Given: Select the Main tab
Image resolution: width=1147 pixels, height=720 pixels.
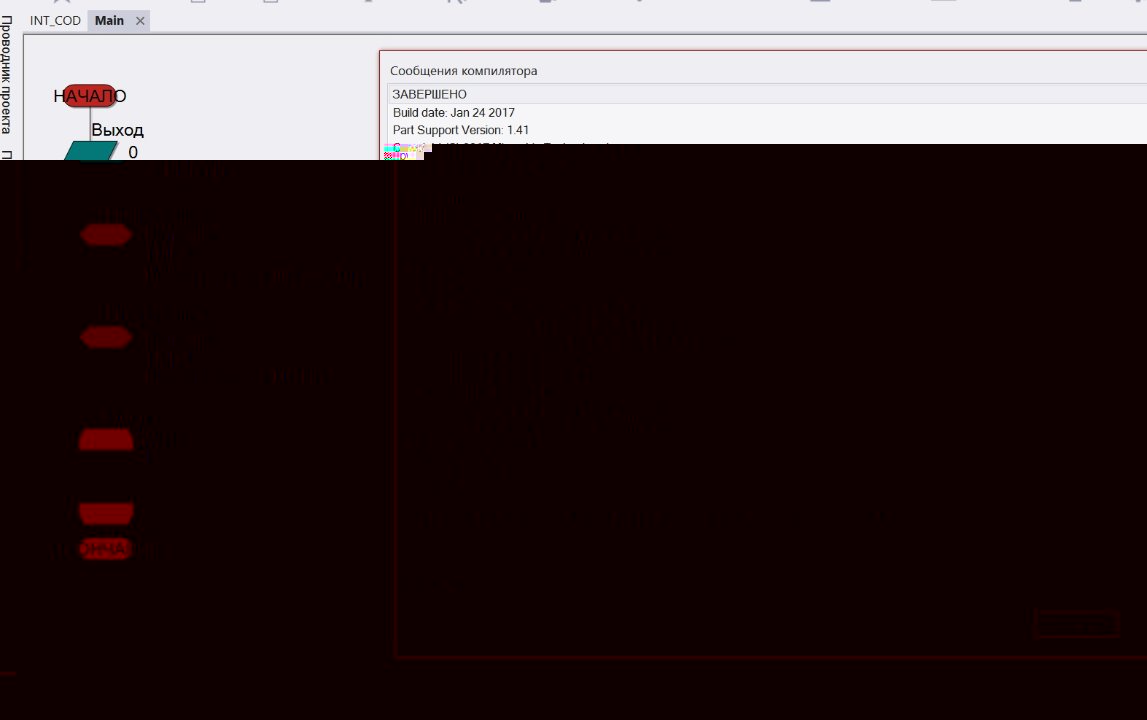Looking at the screenshot, I should click(109, 20).
